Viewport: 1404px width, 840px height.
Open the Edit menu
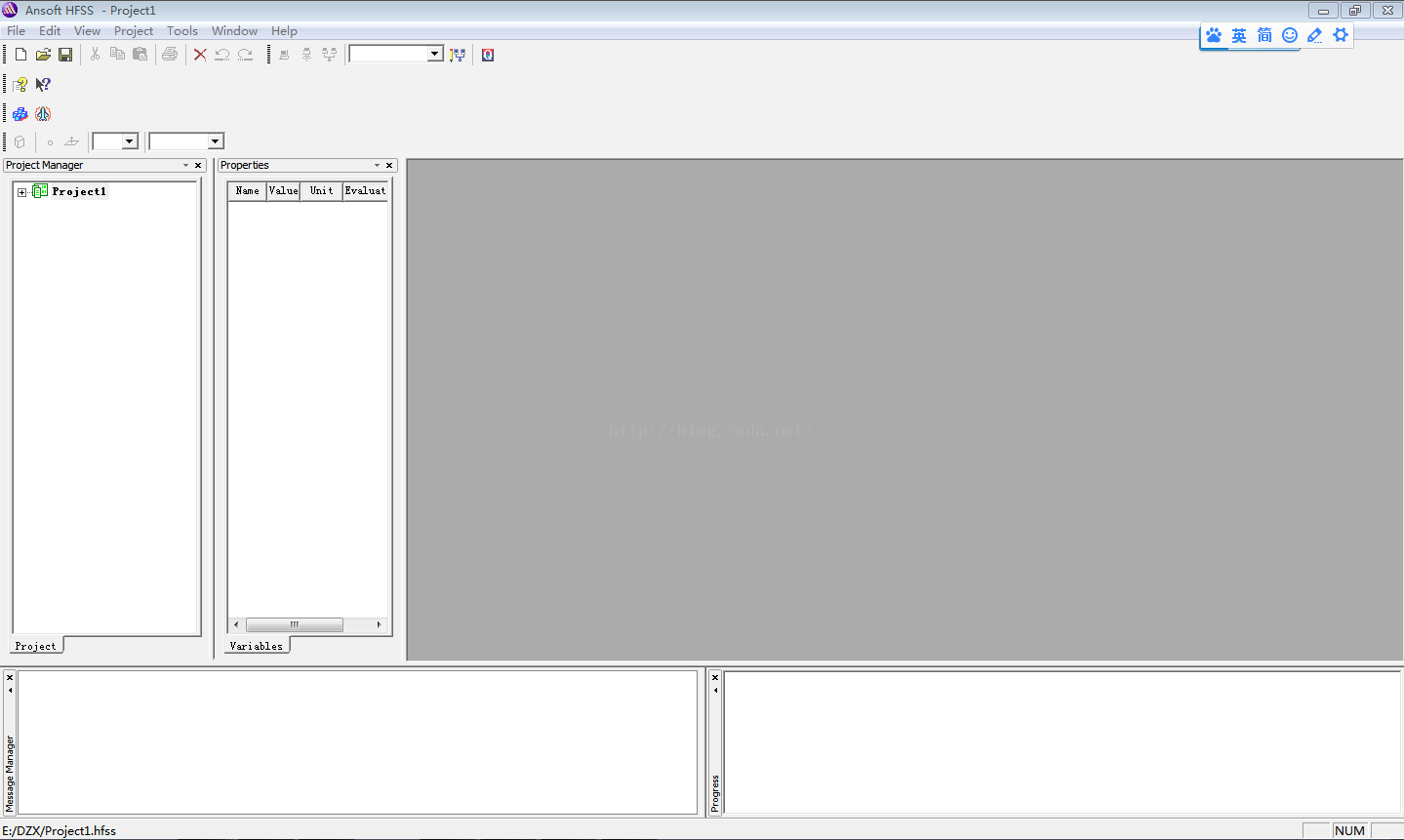tap(50, 31)
